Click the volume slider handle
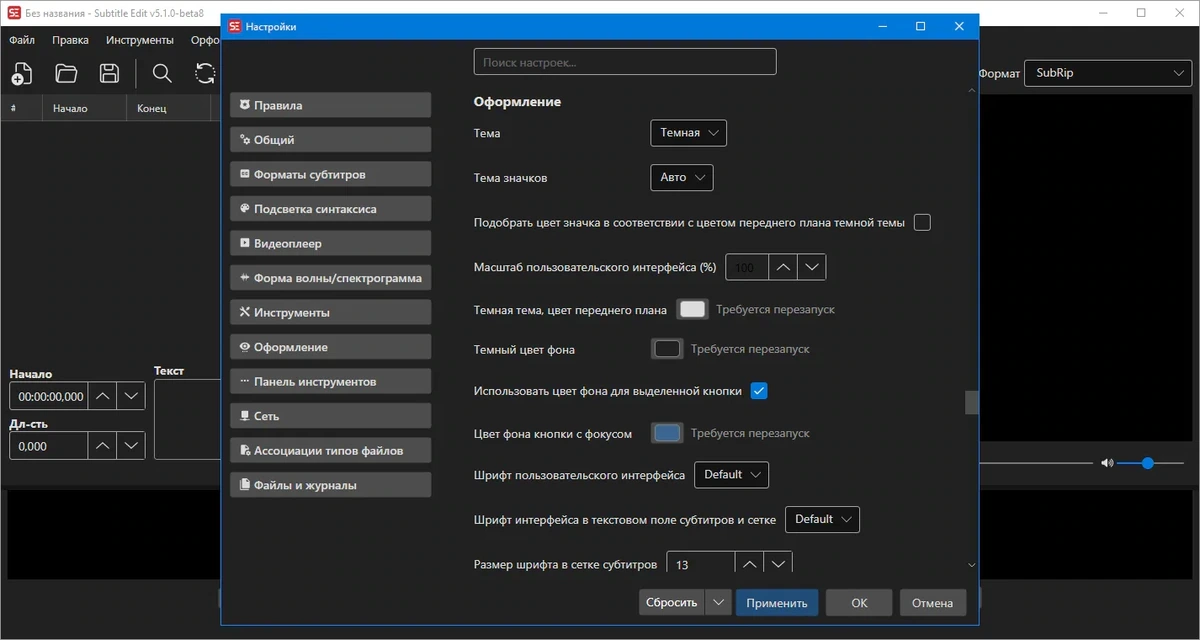Screen dimensions: 1200x640 (1148, 463)
